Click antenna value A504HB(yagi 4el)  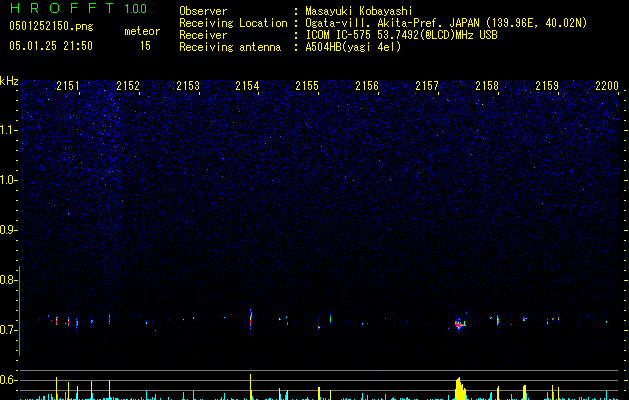coord(353,47)
